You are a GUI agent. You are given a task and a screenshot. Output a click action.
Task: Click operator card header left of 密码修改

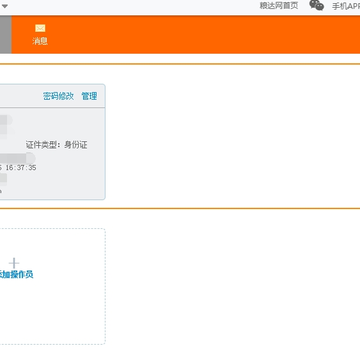[20, 96]
